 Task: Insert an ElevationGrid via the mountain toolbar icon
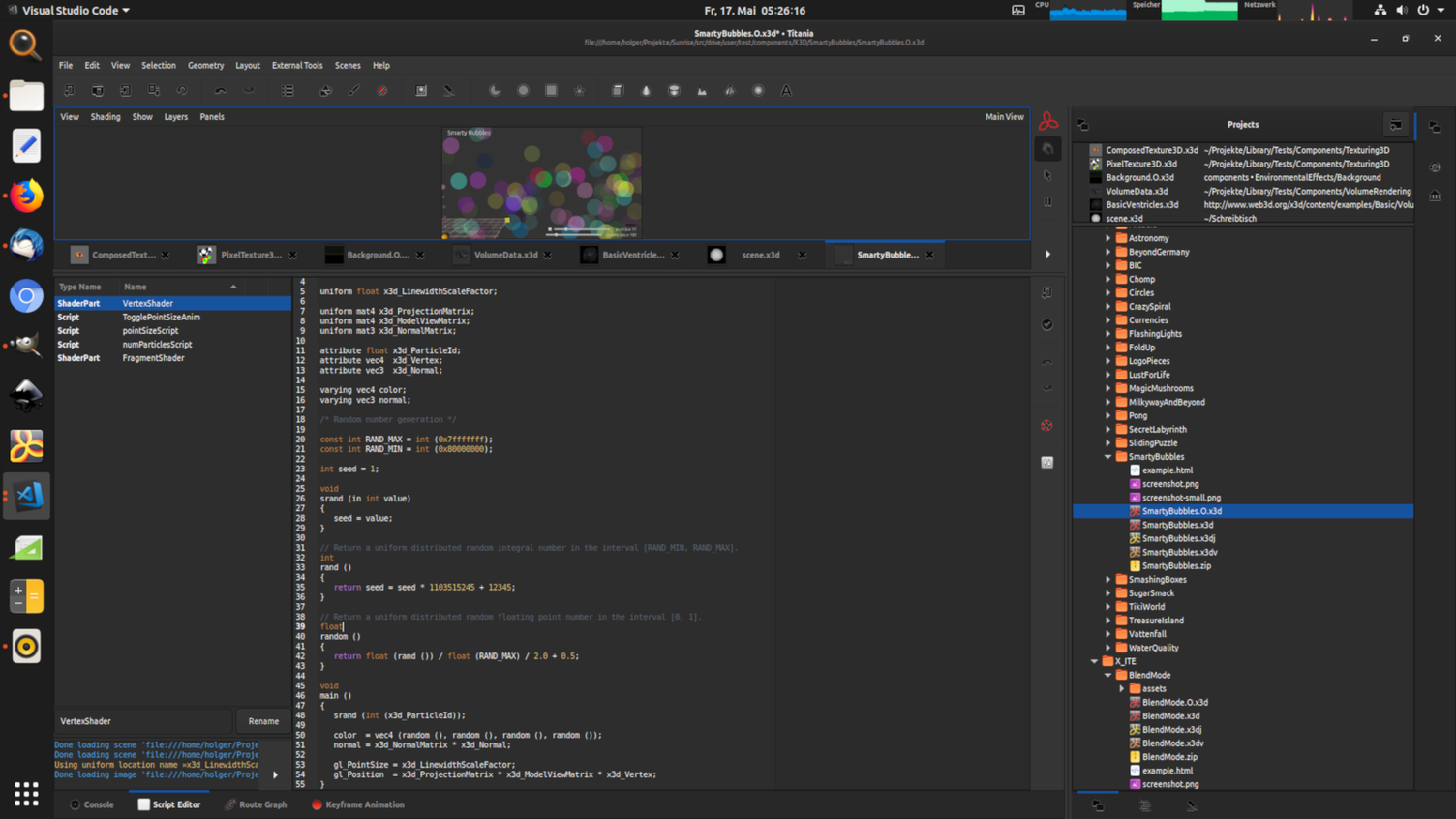point(702,90)
